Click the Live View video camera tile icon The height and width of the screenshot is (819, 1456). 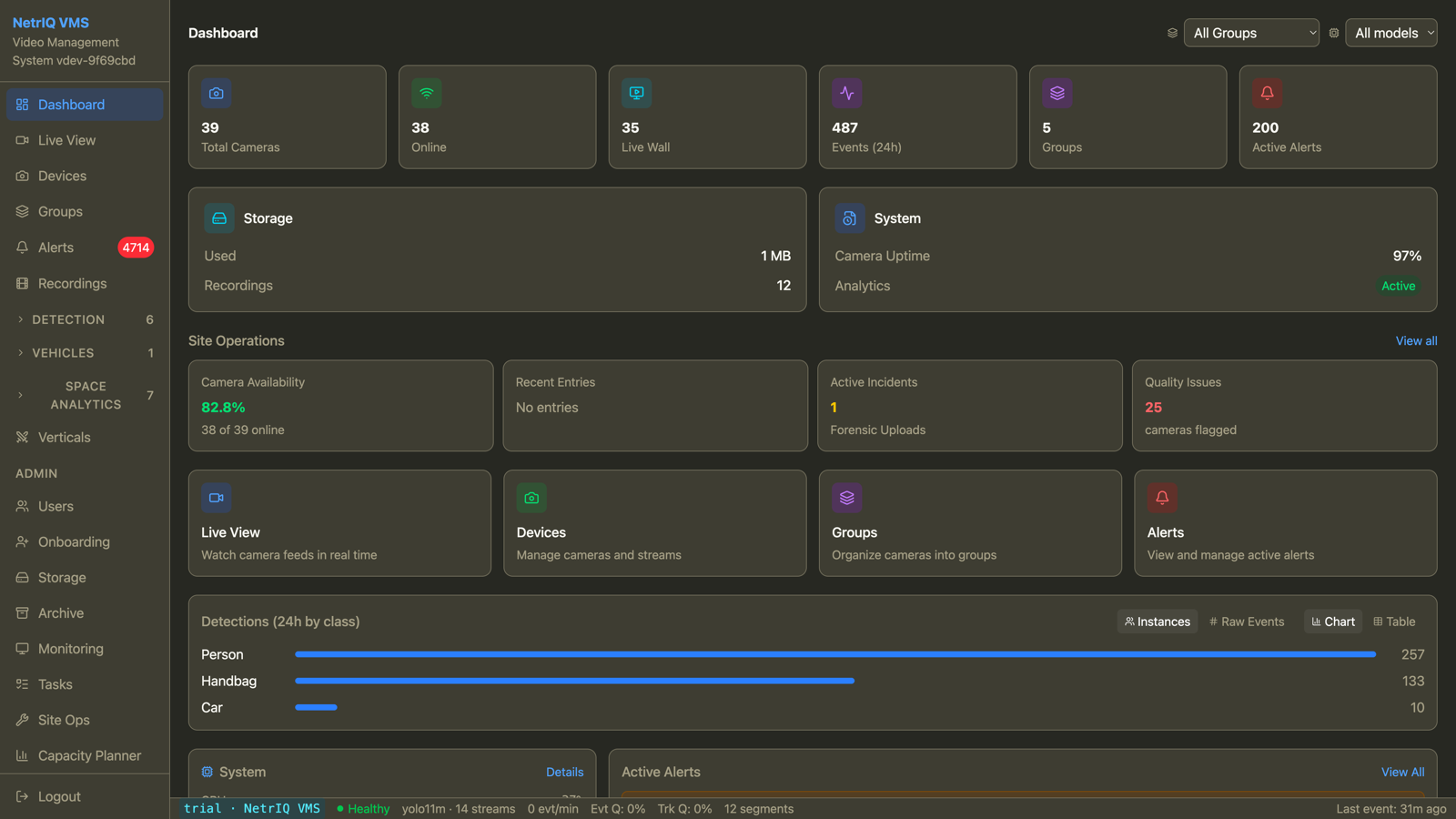point(217,498)
